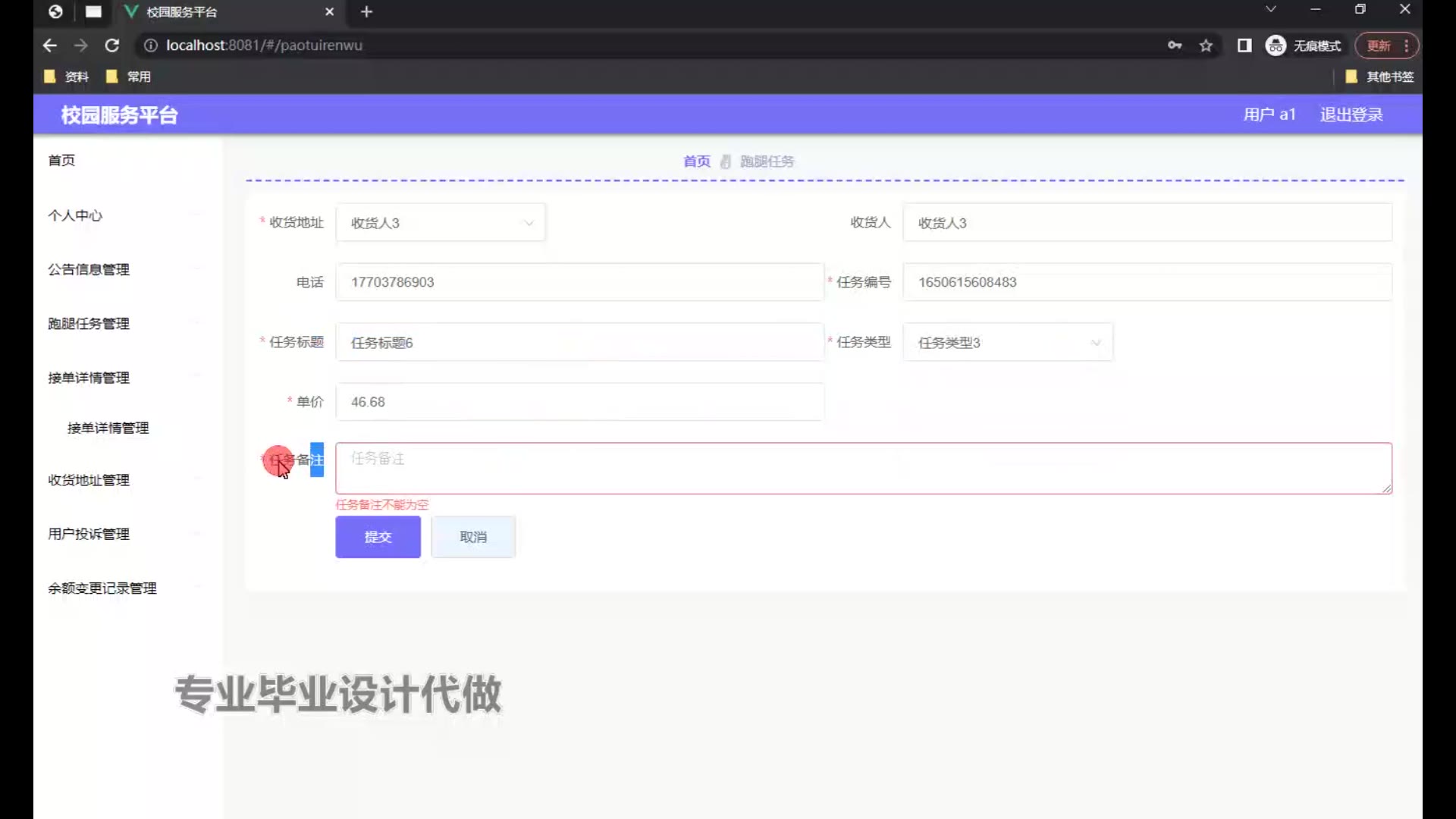Open a new tab with the plus icon

(x=366, y=11)
